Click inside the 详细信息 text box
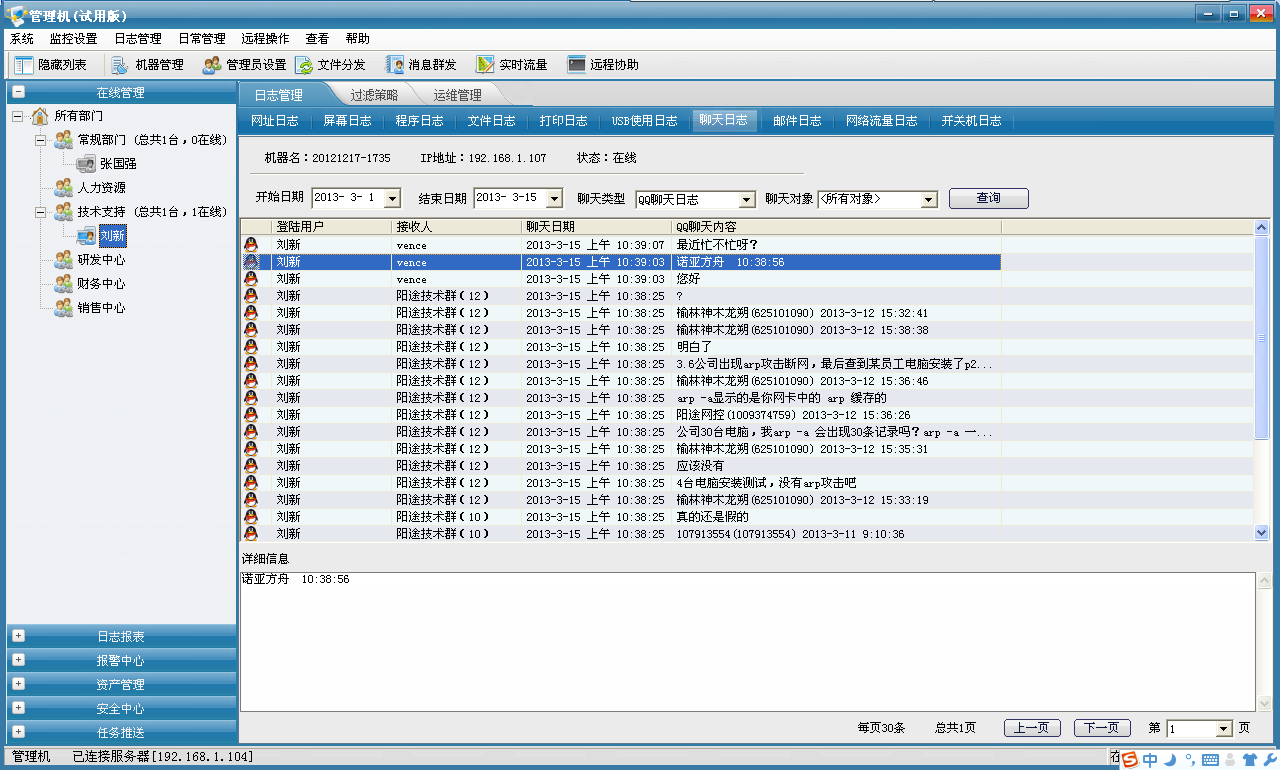Image resolution: width=1280 pixels, height=770 pixels. pos(747,641)
